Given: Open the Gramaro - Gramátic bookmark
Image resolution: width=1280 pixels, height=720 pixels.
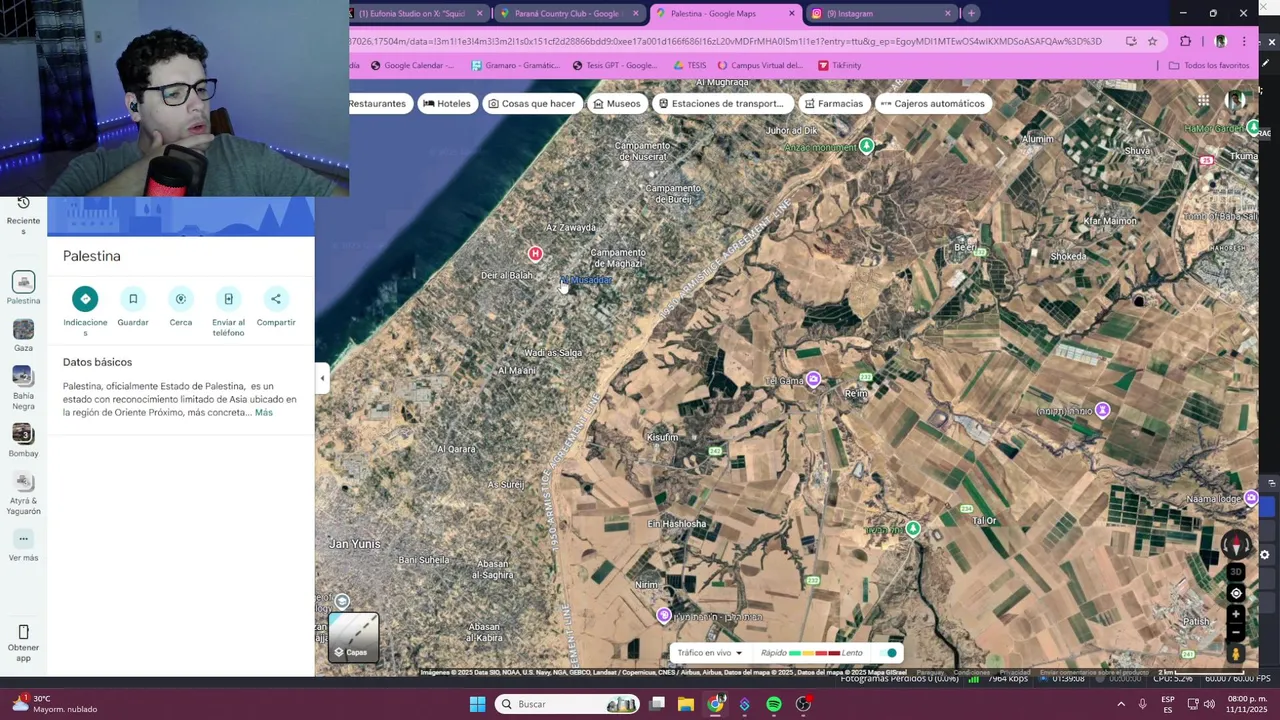Looking at the screenshot, I should click(x=515, y=65).
